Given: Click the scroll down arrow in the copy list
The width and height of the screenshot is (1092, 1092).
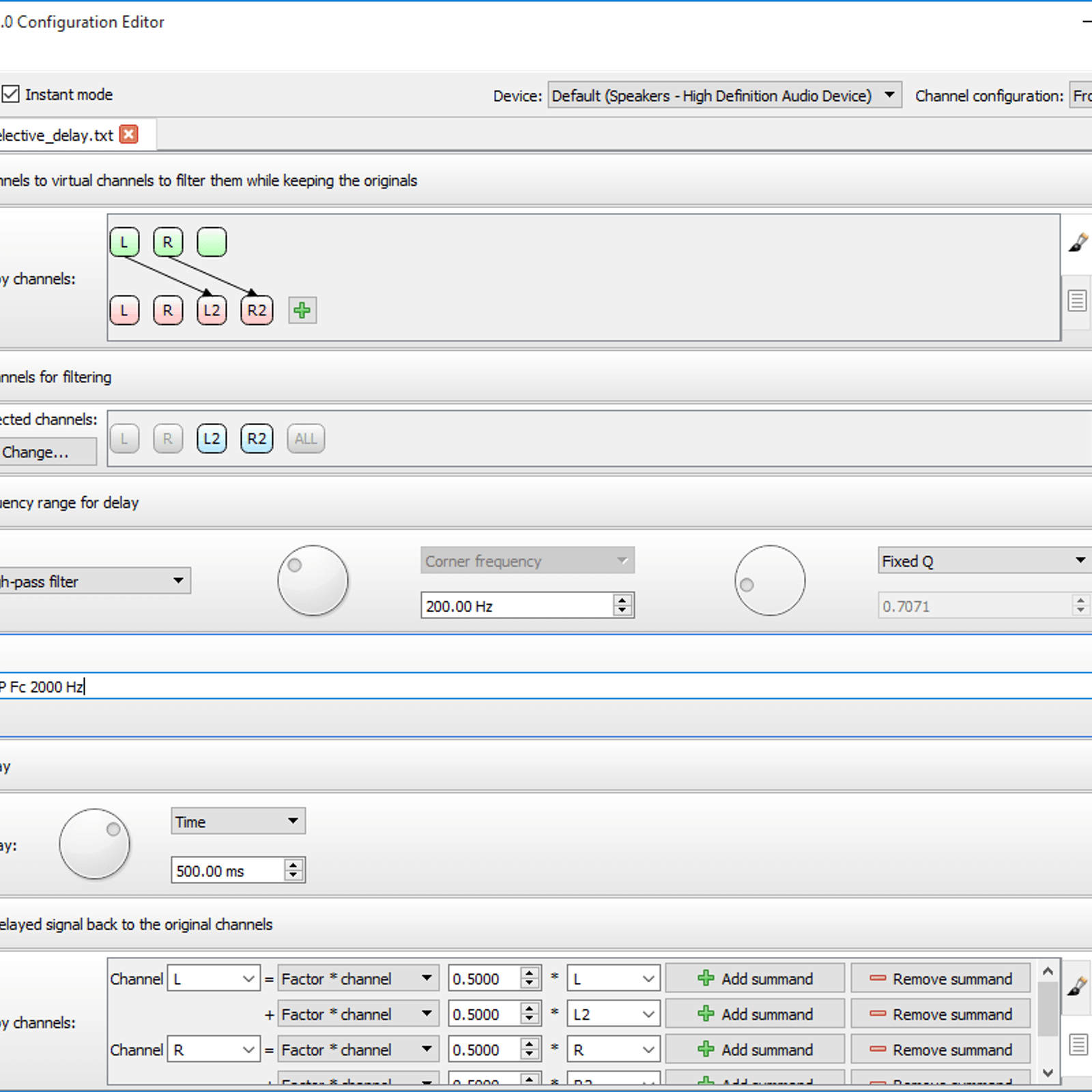Looking at the screenshot, I should 1048,1073.
